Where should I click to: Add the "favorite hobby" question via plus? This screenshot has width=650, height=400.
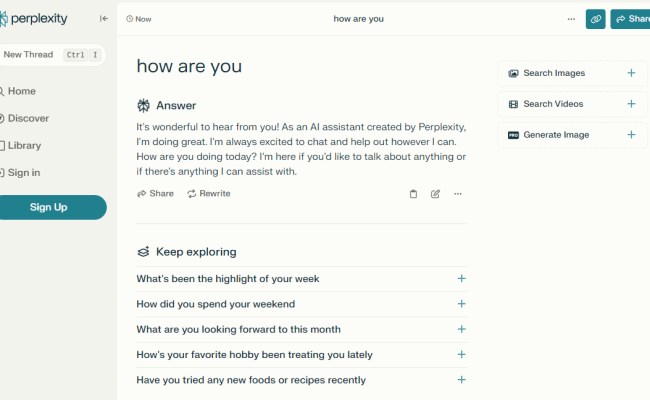tap(461, 354)
